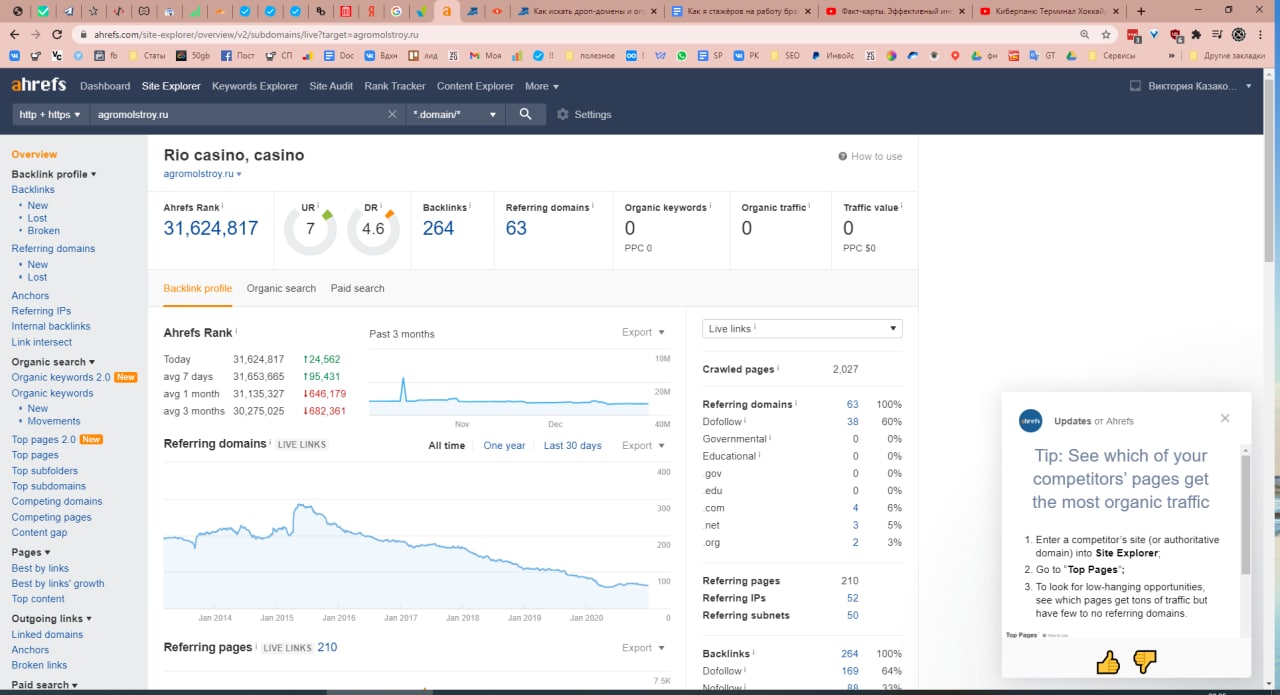The image size is (1280, 695).
Task: Click the monitor icon by the account name
Action: click(x=1135, y=86)
